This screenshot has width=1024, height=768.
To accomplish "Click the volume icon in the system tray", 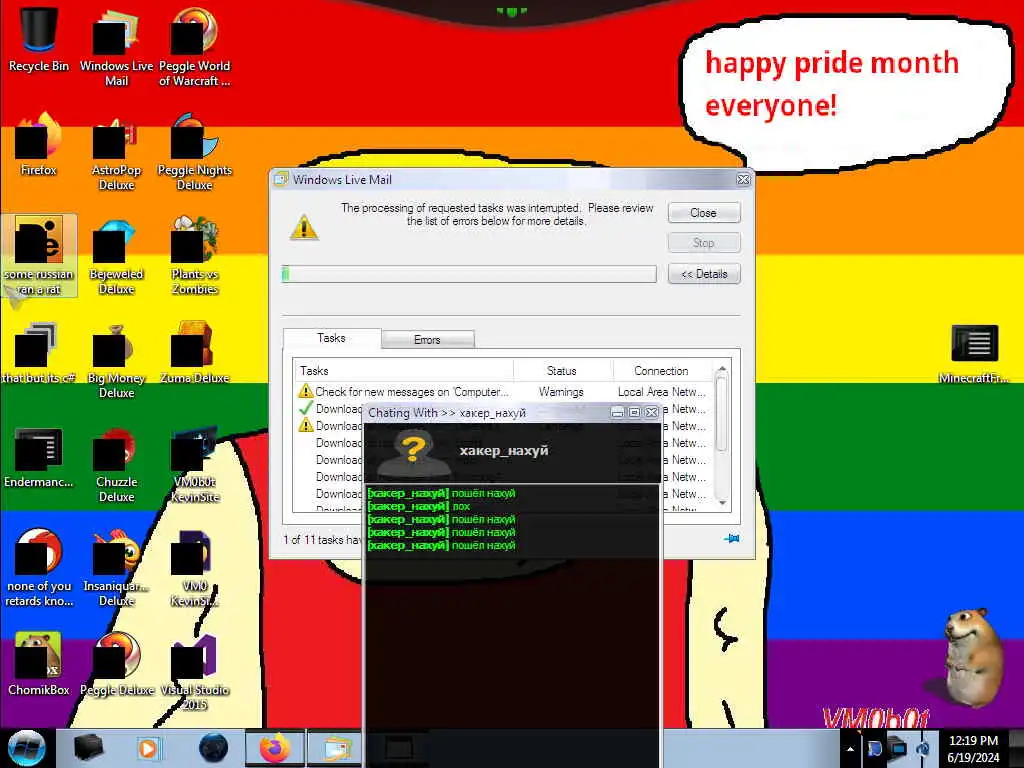I will click(x=923, y=748).
